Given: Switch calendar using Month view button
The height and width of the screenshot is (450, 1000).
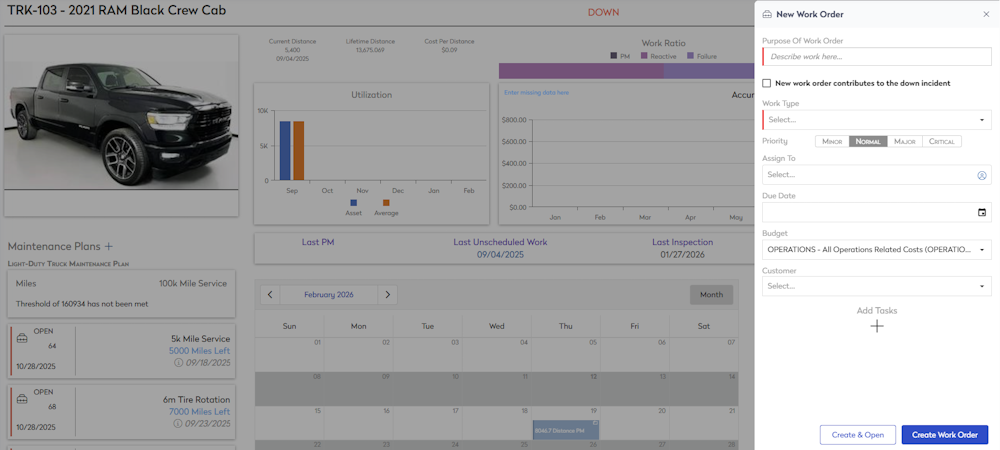Looking at the screenshot, I should (711, 294).
